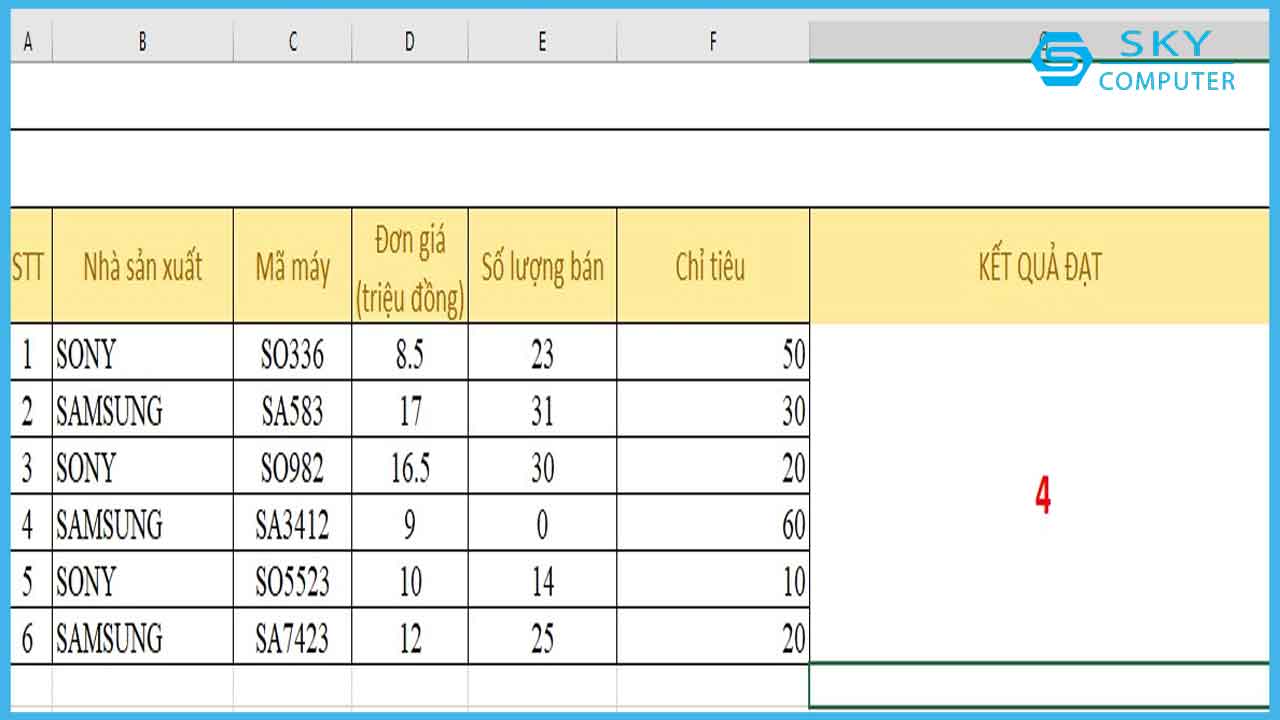Select target value 60 cell
Viewport: 1280px width, 720px height.
point(713,523)
